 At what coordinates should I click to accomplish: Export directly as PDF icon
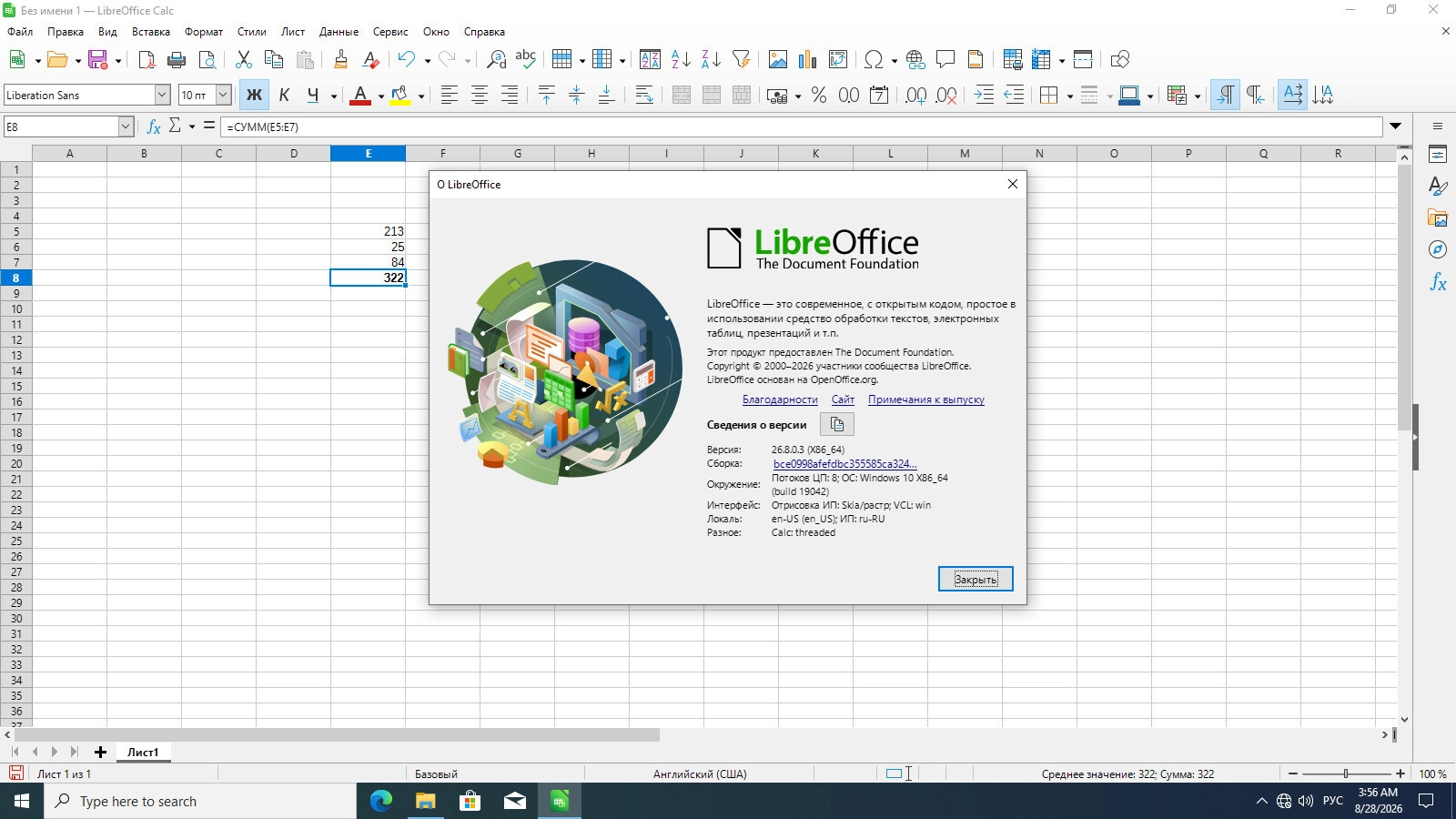147,60
